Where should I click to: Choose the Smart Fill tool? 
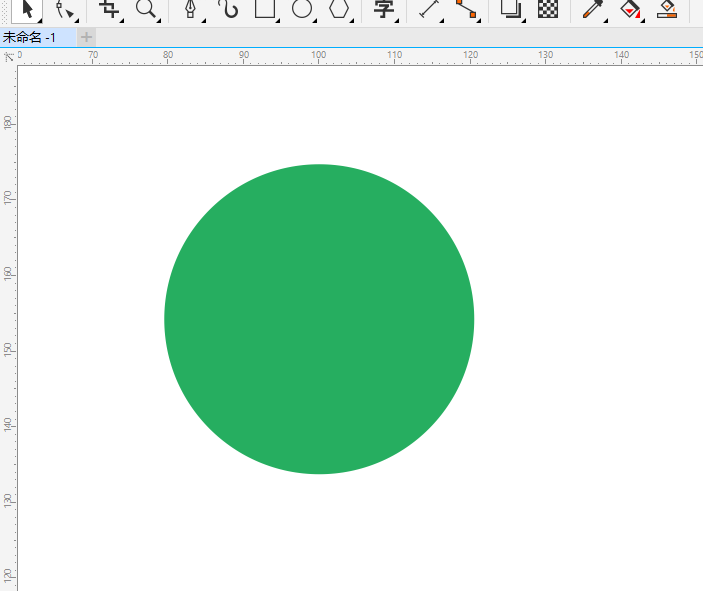[x=667, y=10]
